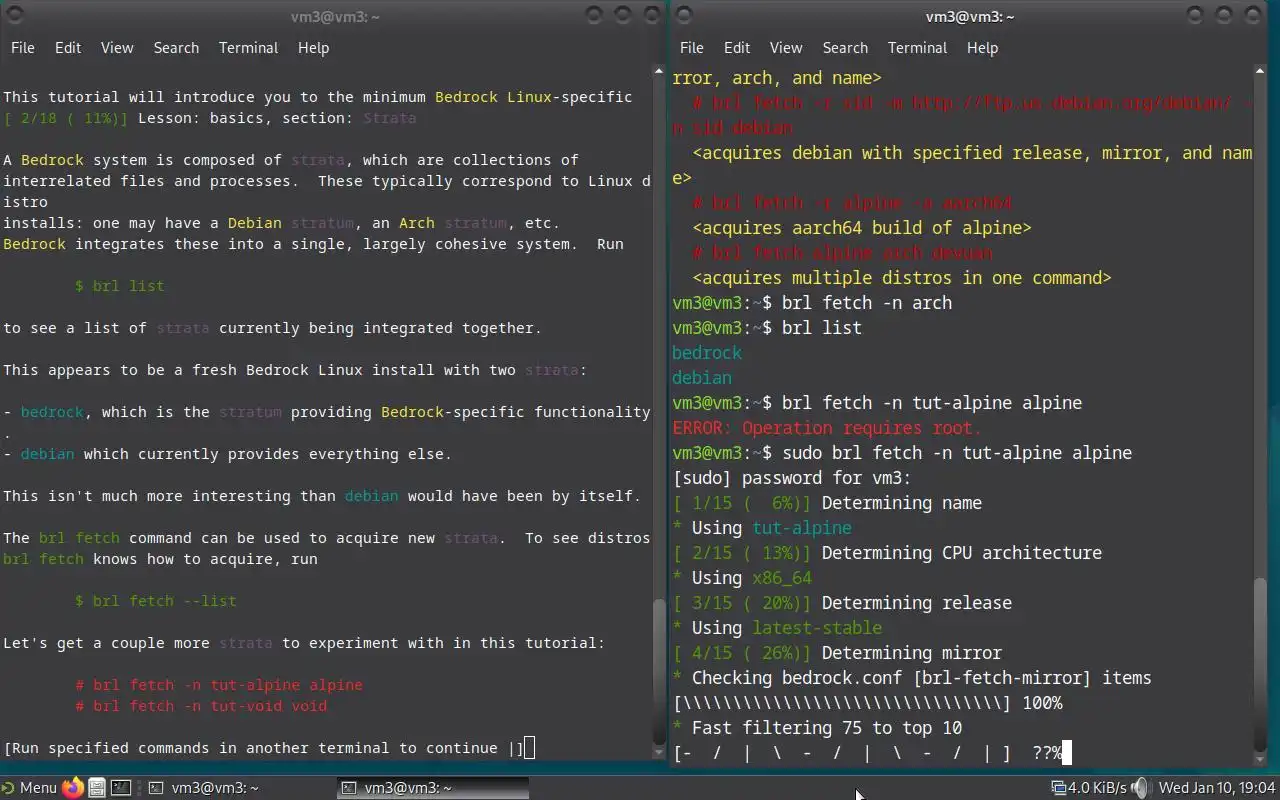Click the spinner progress line ending in ??%
1280x800 pixels.
(867, 753)
